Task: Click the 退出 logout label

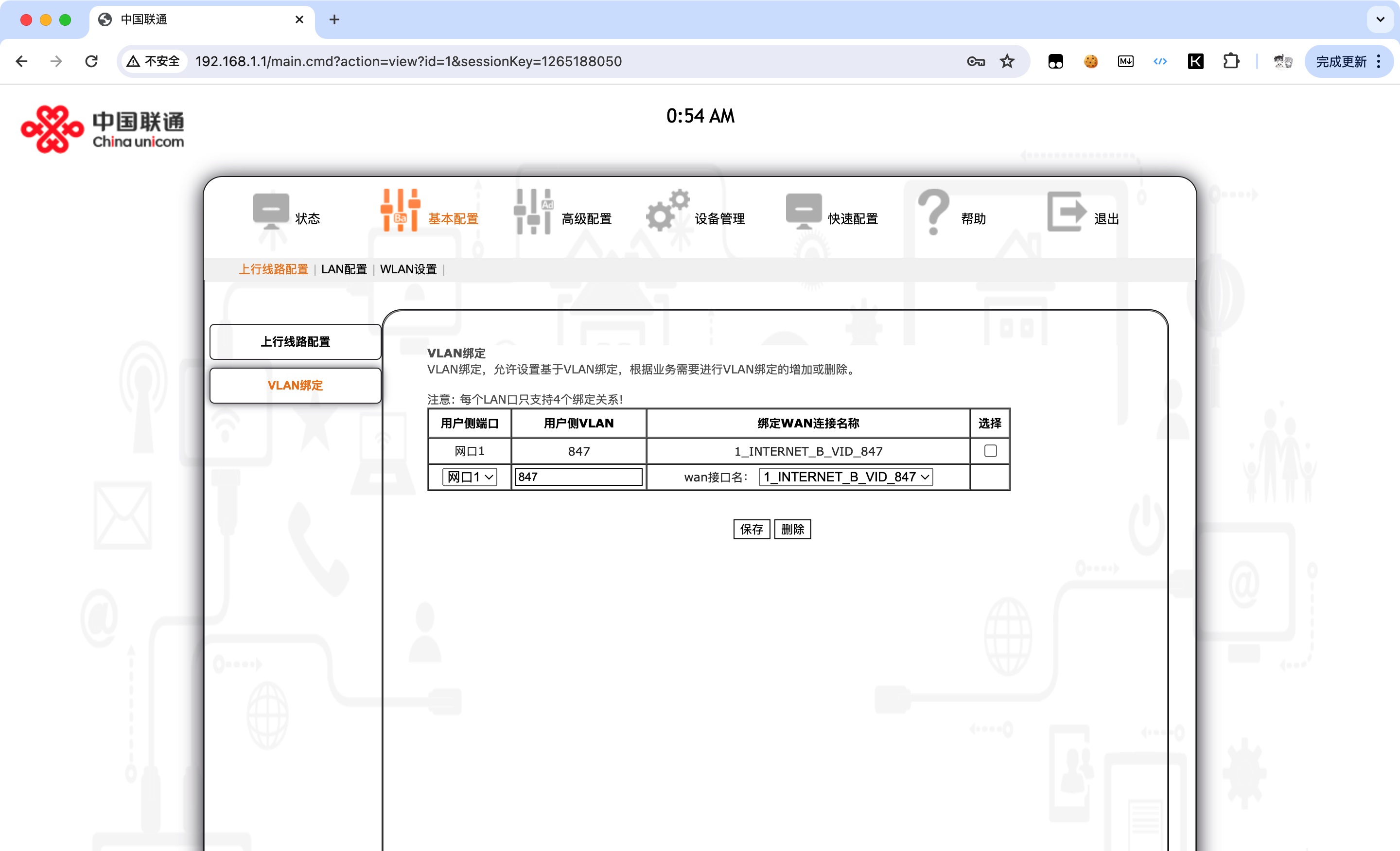Action: (1107, 219)
